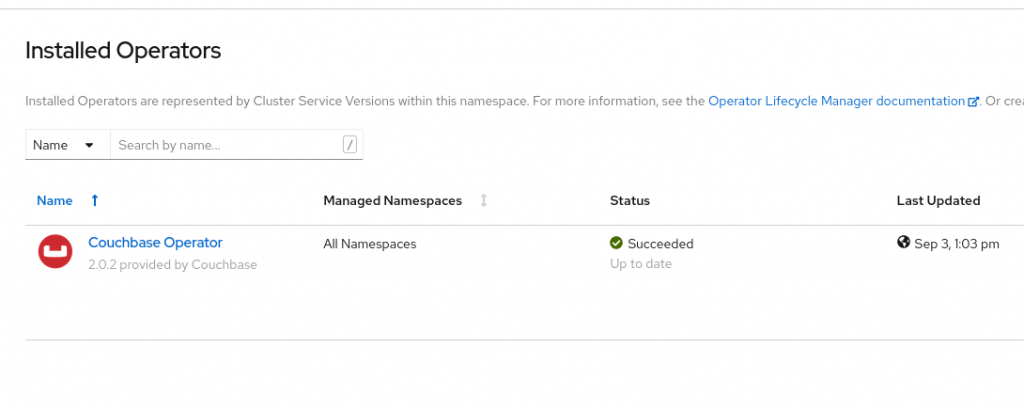Image resolution: width=1024 pixels, height=411 pixels.
Task: Click the Couchbase red logo icon
Action: pyautogui.click(x=55, y=252)
